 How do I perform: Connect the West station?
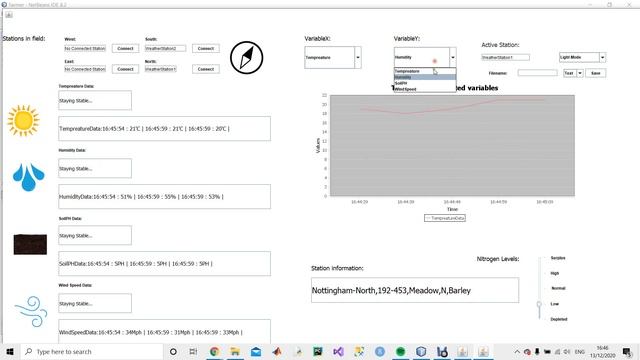[125, 48]
